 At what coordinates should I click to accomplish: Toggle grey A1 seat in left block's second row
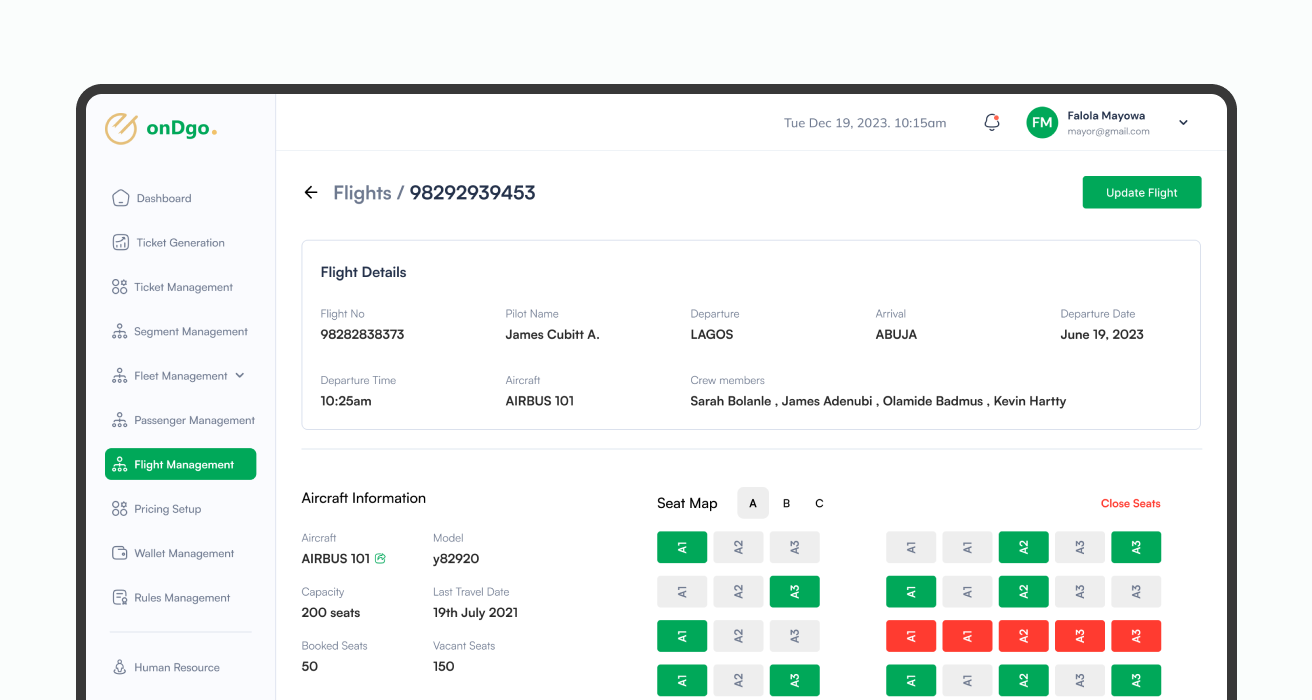click(x=682, y=592)
